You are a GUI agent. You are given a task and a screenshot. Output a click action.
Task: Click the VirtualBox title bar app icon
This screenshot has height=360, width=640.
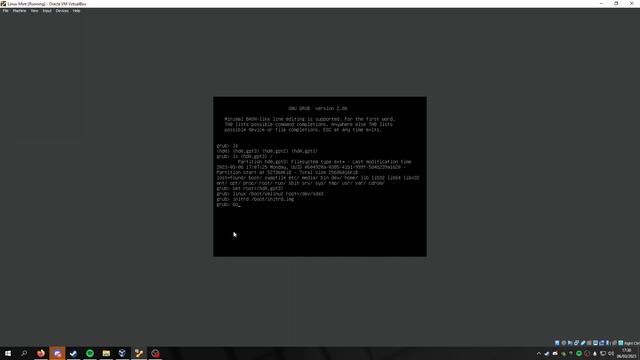[3, 4]
